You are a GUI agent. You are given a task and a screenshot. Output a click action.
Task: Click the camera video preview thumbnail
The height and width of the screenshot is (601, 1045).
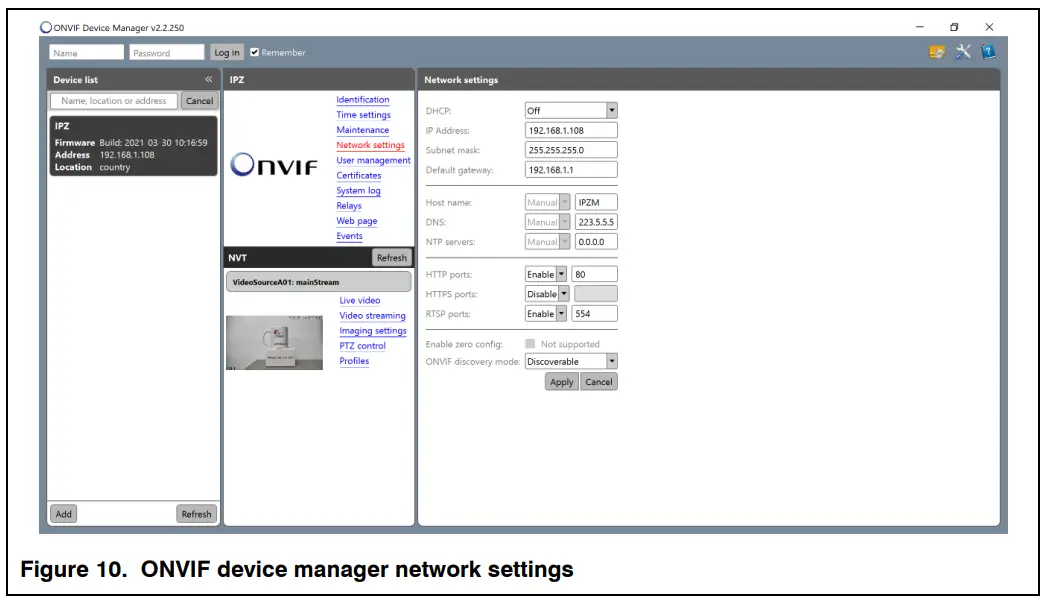pyautogui.click(x=274, y=342)
